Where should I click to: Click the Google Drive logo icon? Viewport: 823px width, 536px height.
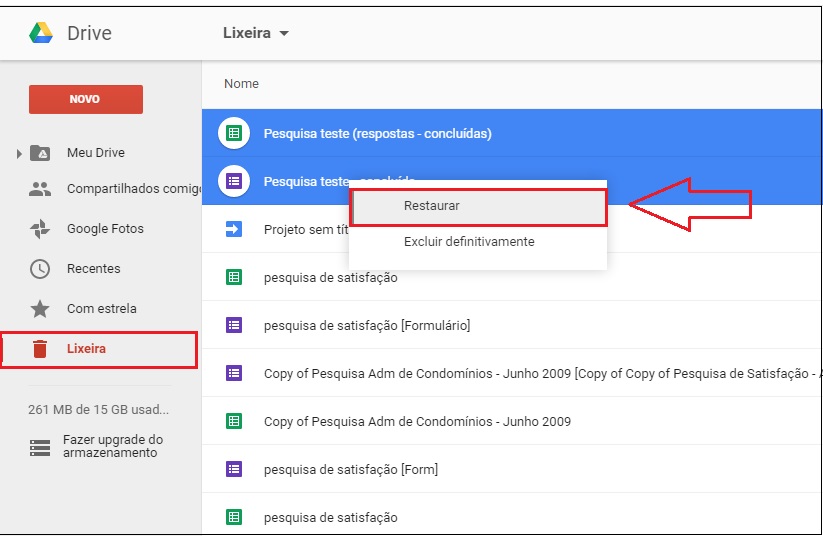pyautogui.click(x=40, y=33)
